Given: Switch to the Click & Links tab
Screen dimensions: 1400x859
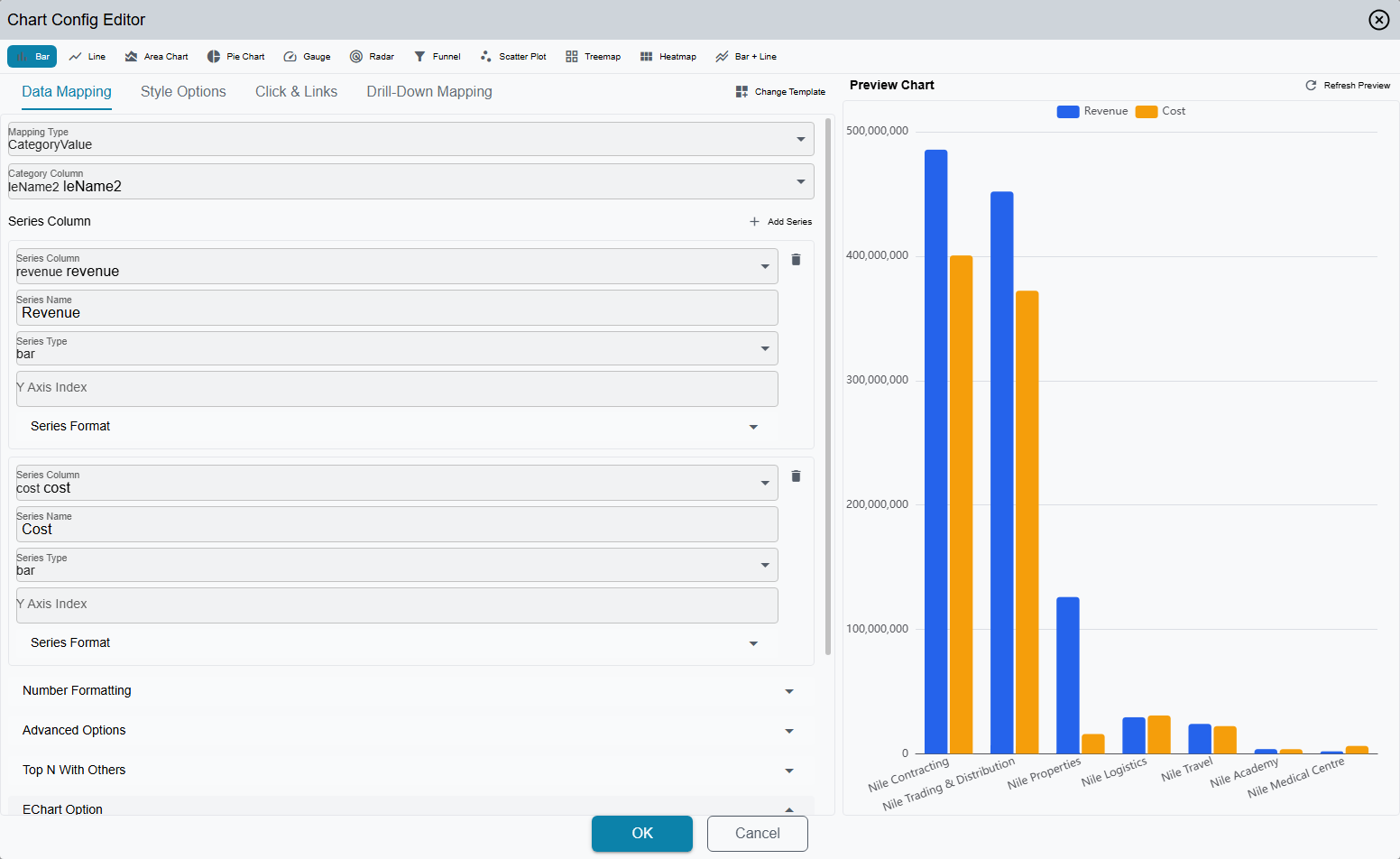Looking at the screenshot, I should [x=296, y=92].
